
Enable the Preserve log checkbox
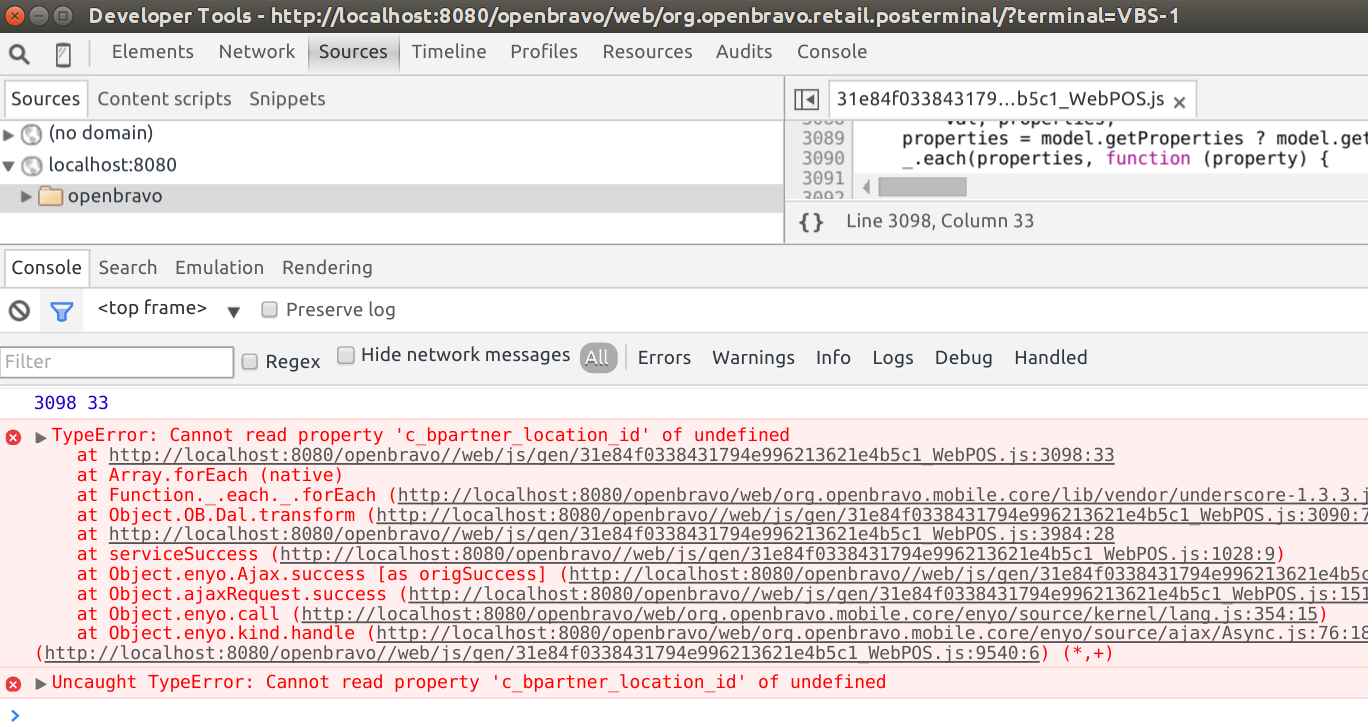click(269, 310)
